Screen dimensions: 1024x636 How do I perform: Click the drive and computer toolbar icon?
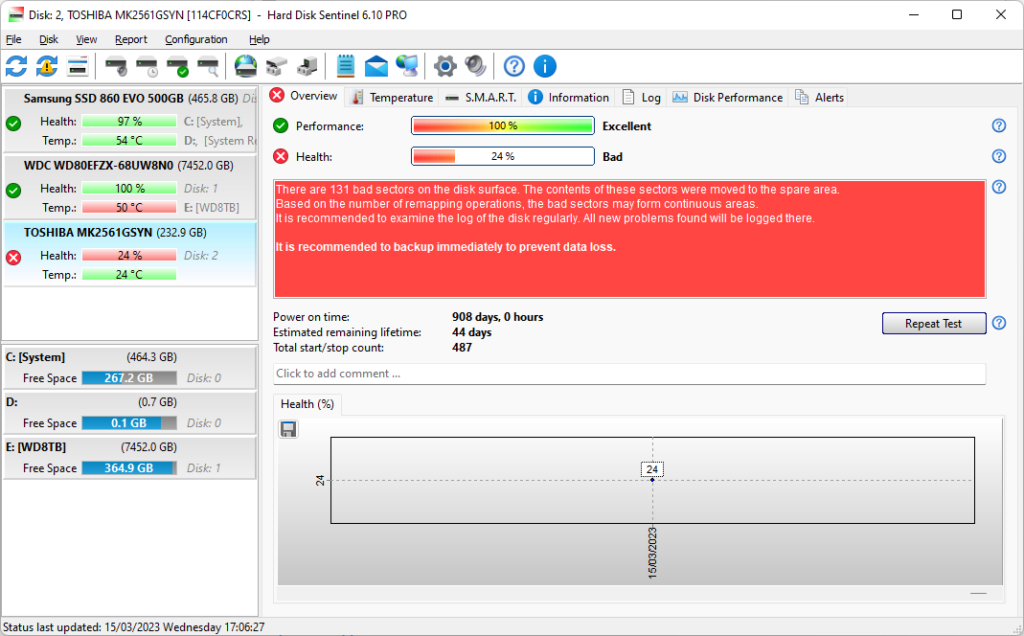click(307, 66)
